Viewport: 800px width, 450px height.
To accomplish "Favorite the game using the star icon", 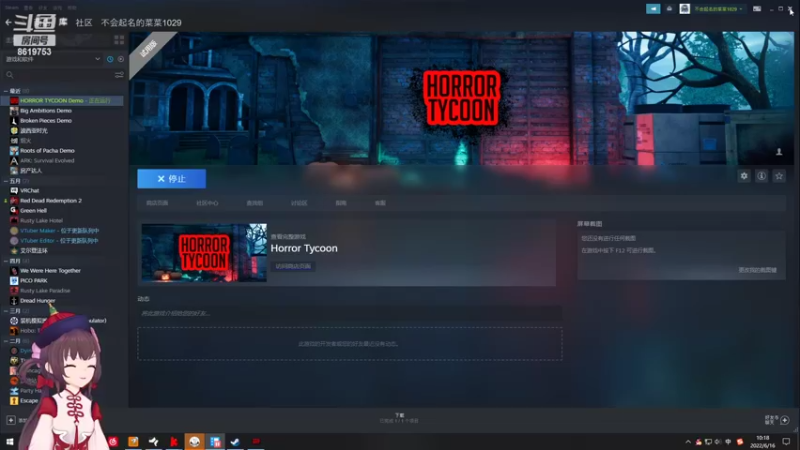I will 779,176.
